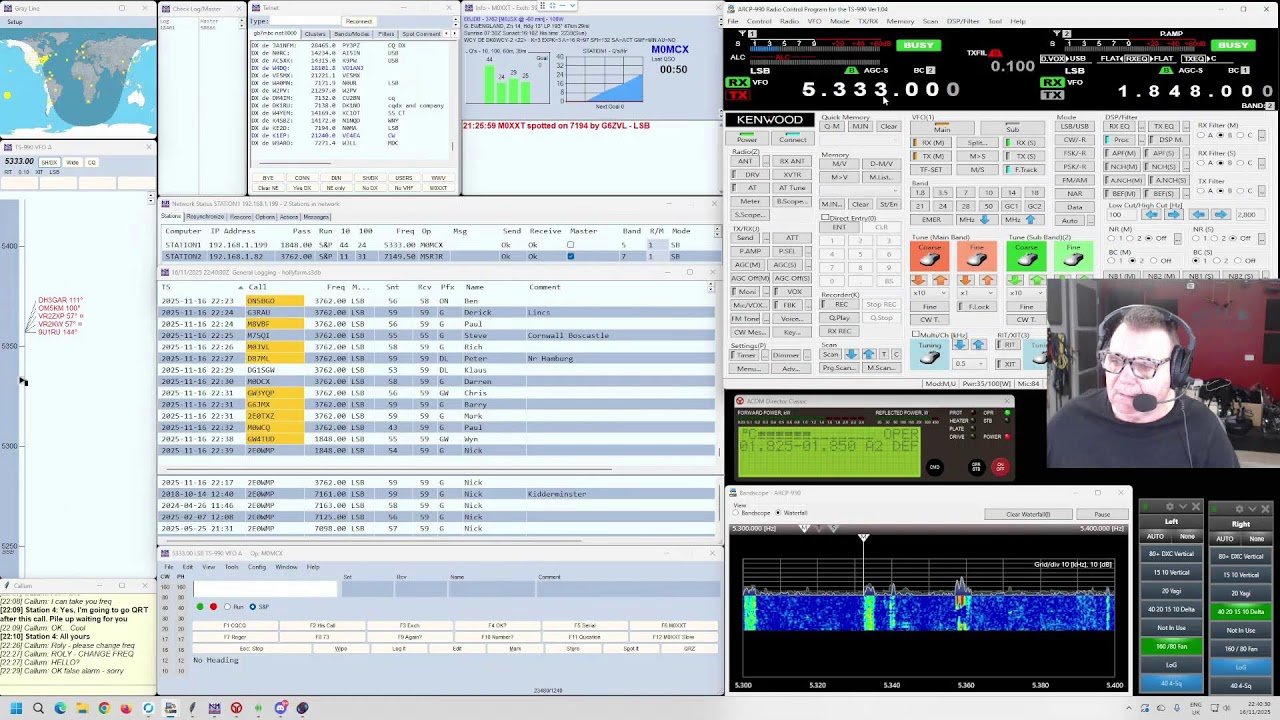Click the MHz down arrow button
The image size is (1280, 720).
(x=985, y=220)
